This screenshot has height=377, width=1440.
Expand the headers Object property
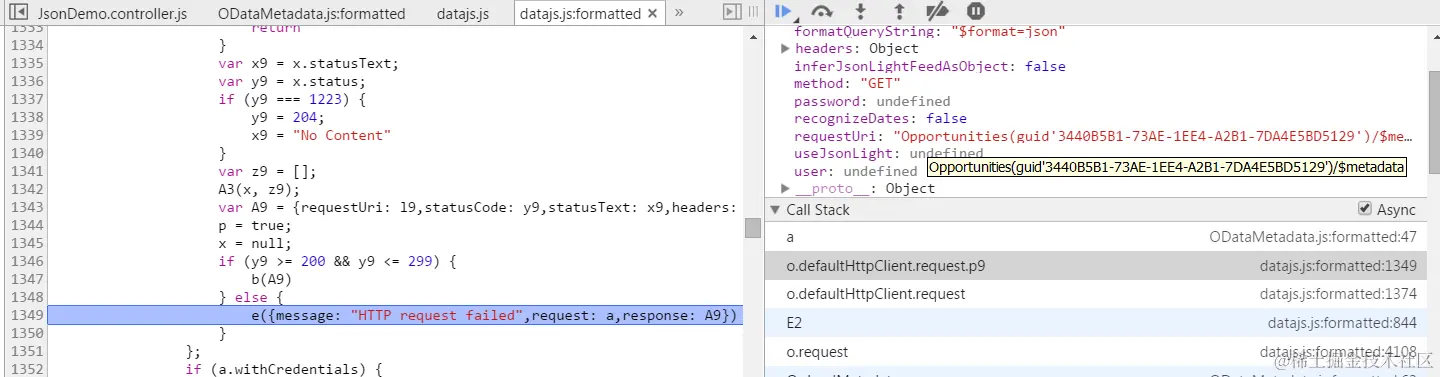(x=786, y=48)
